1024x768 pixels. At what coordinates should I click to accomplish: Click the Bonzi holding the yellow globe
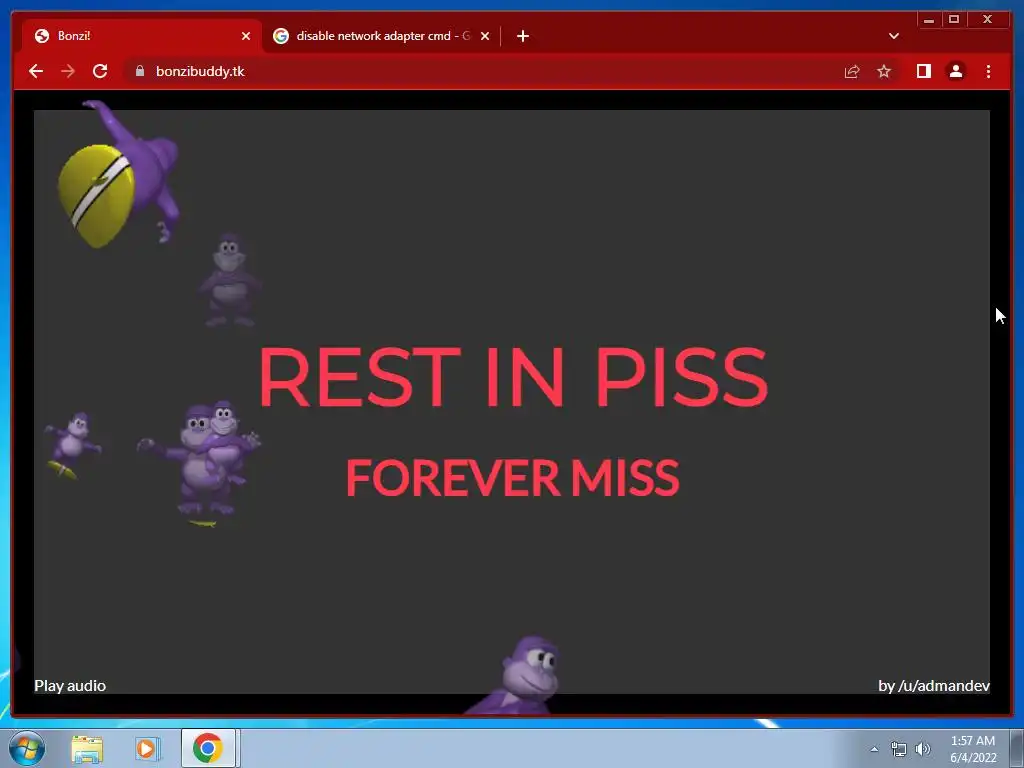[x=119, y=174]
